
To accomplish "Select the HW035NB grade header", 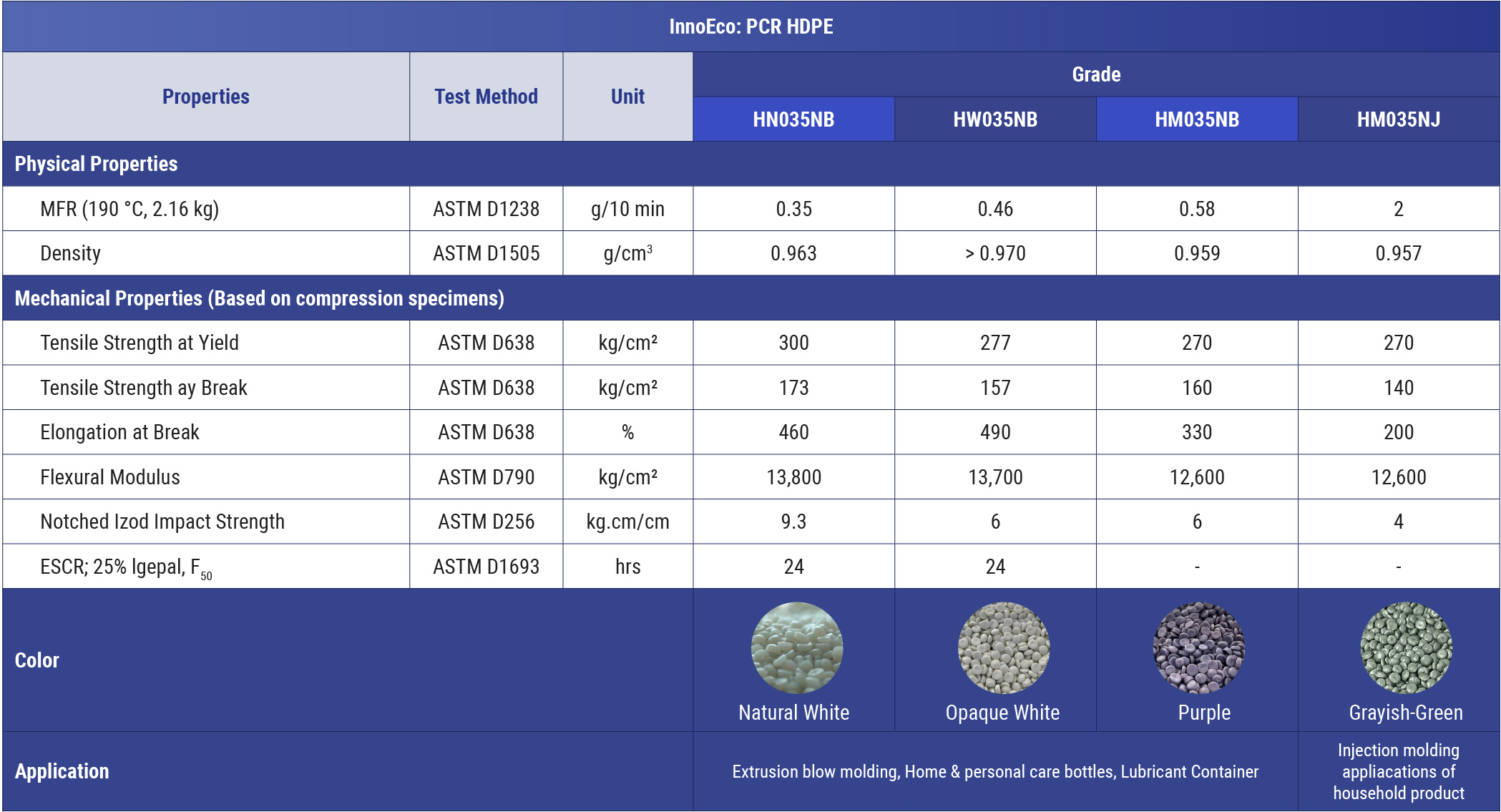I will pyautogui.click(x=995, y=119).
